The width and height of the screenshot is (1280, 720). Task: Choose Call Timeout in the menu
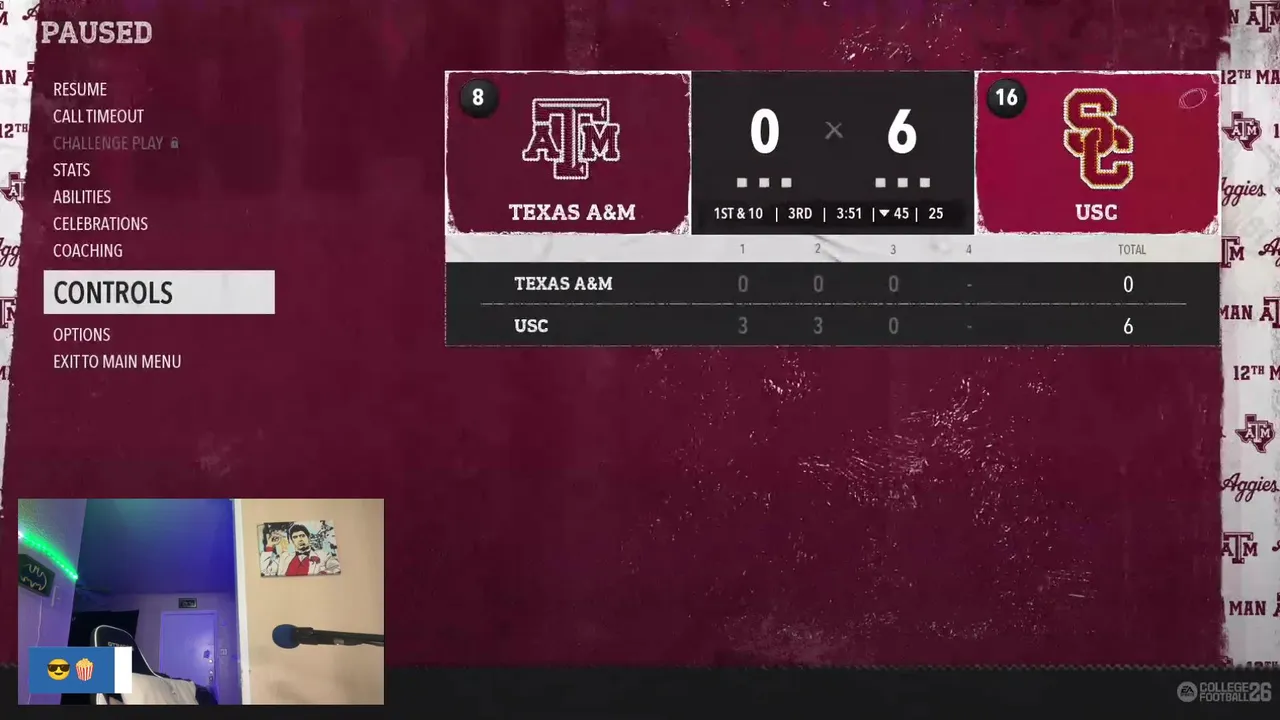98,117
